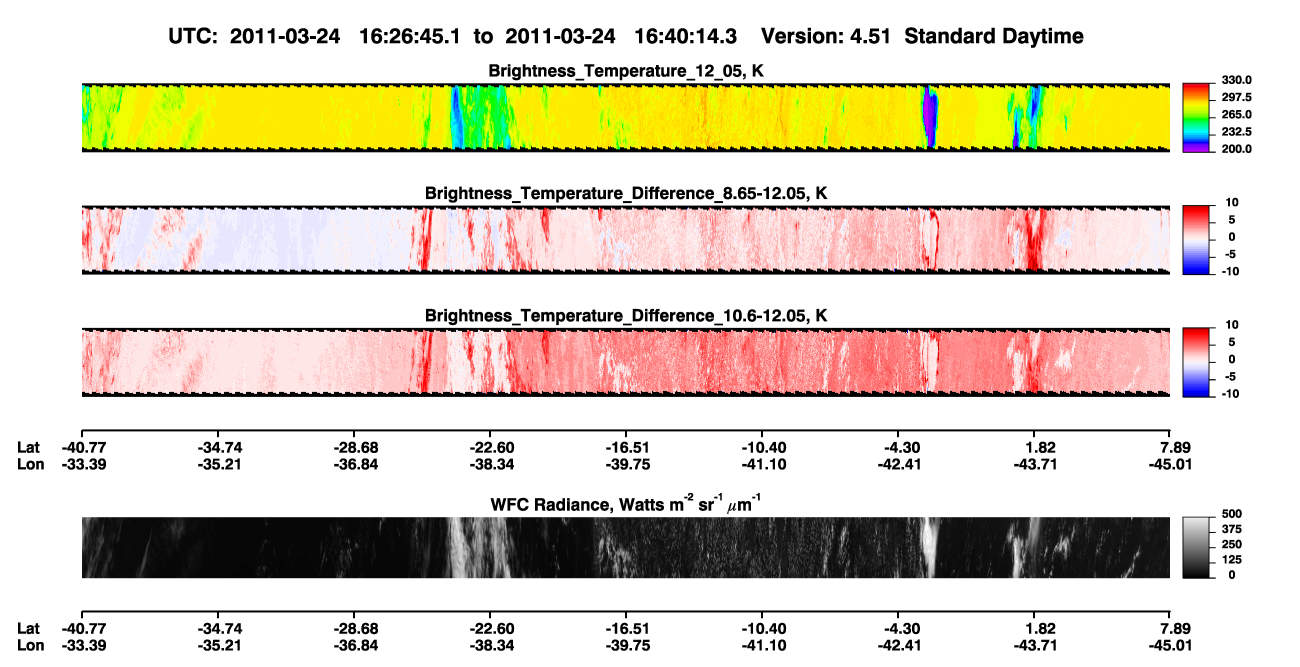Select the 8.65-12.05 temperature difference image strip
The width and height of the screenshot is (1300, 667).
625,239
